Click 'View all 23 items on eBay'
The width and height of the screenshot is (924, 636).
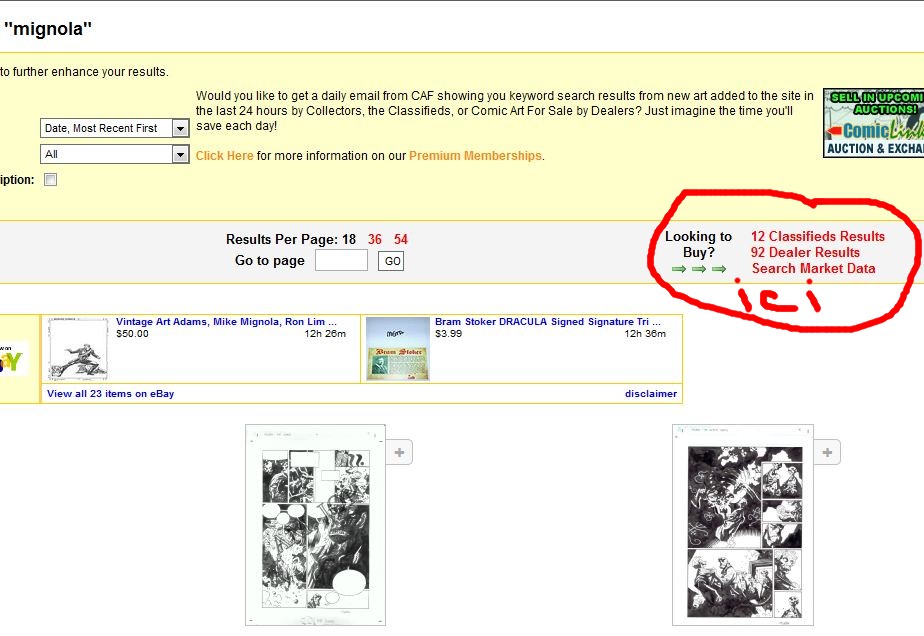tap(110, 394)
